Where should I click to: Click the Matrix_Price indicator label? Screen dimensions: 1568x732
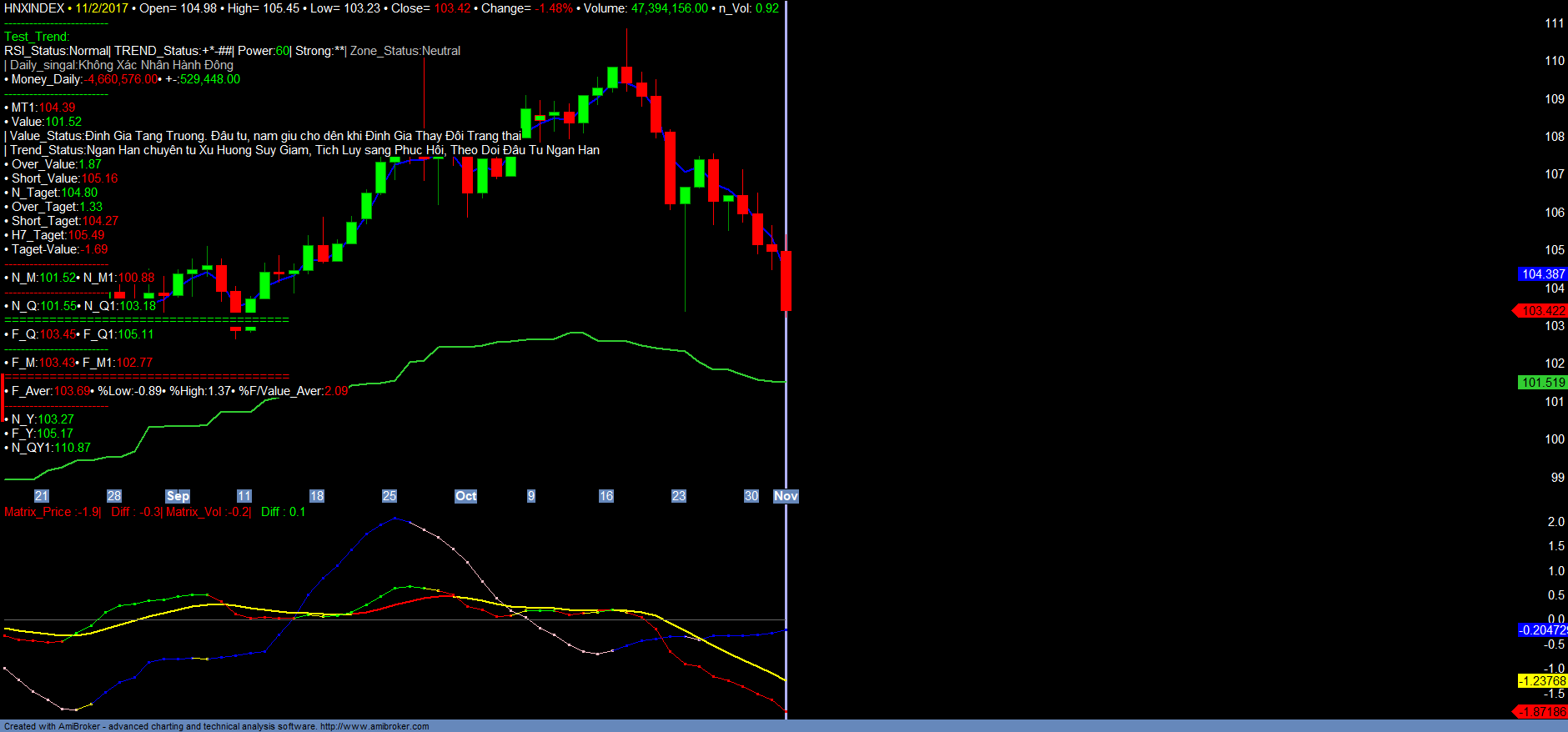click(x=52, y=512)
